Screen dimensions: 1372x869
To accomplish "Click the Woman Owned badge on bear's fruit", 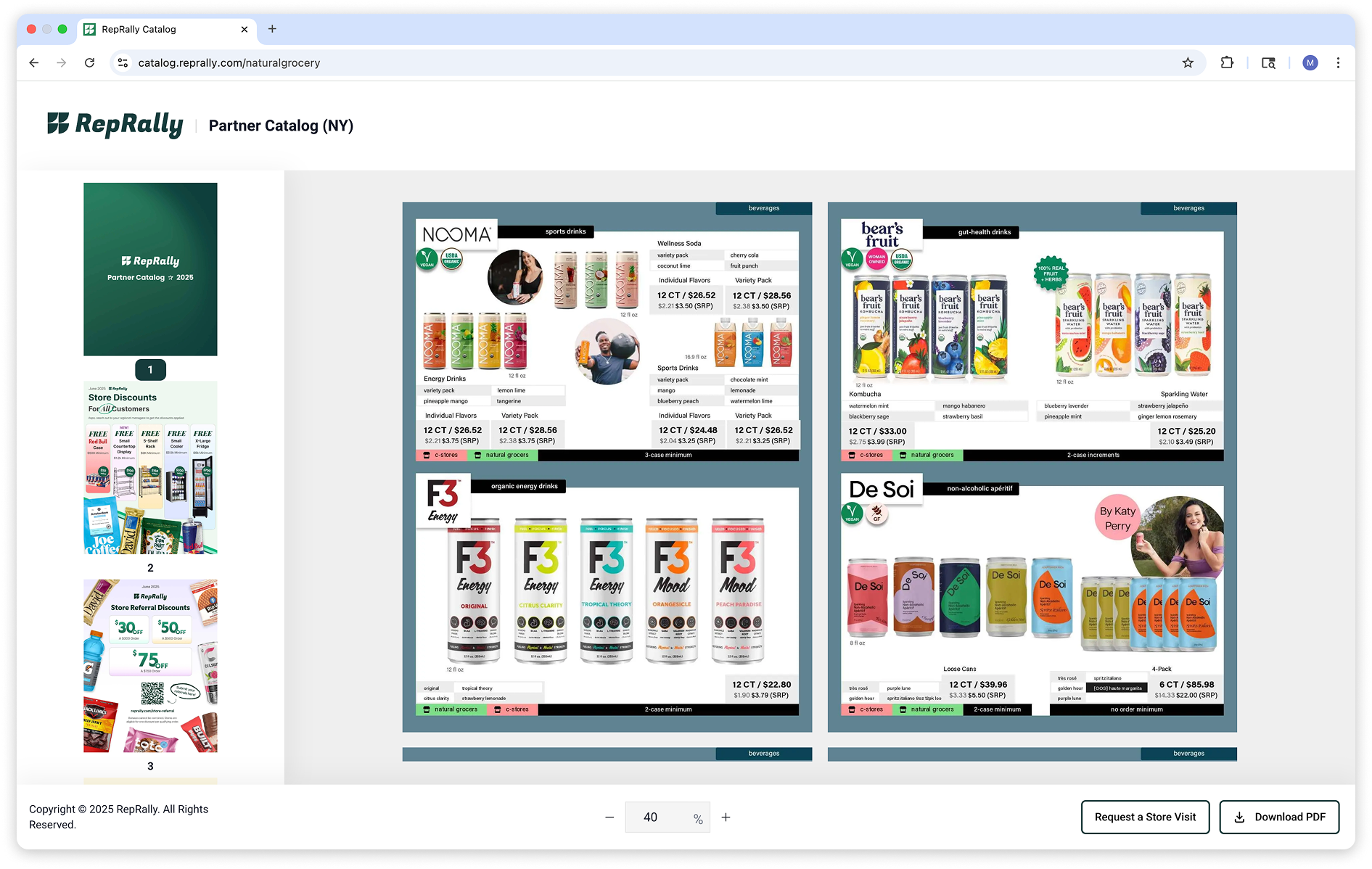I will click(876, 258).
